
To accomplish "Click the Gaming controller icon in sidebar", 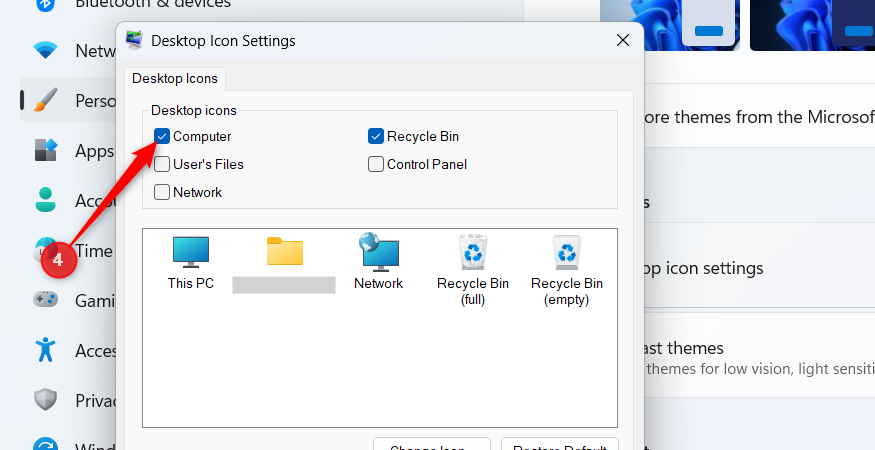I will pyautogui.click(x=46, y=300).
